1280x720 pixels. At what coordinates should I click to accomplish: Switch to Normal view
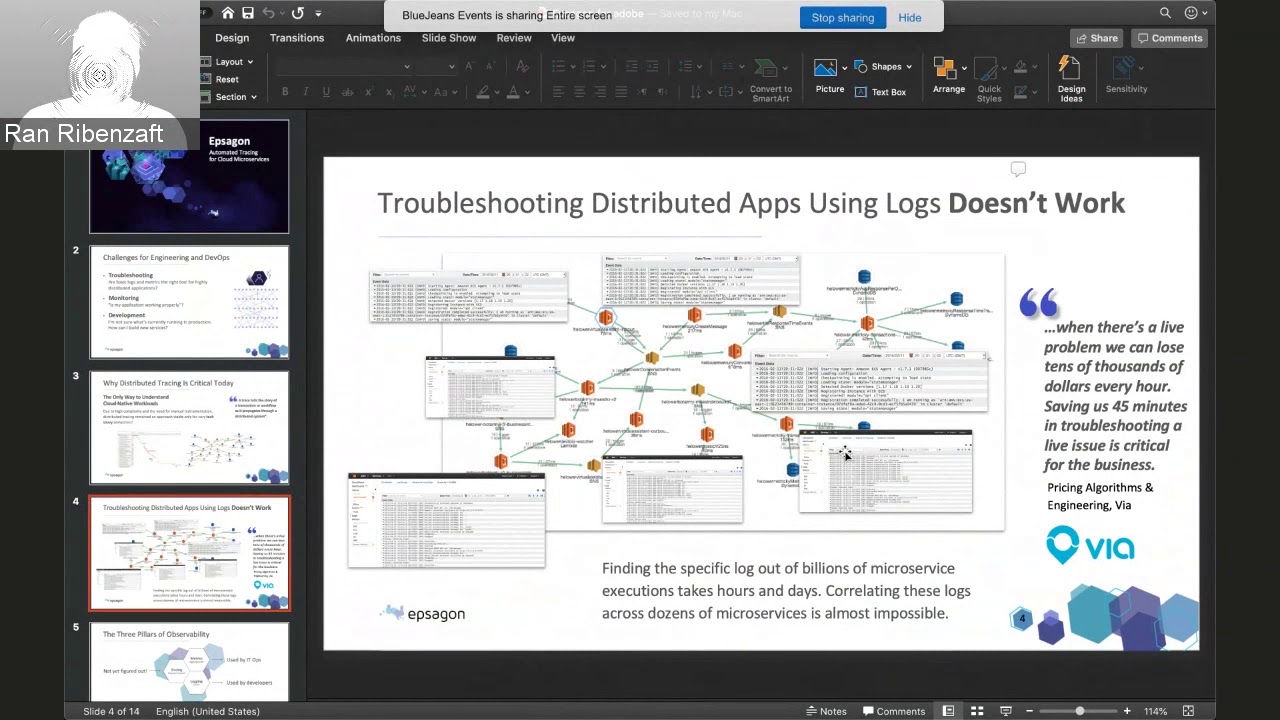(x=948, y=711)
